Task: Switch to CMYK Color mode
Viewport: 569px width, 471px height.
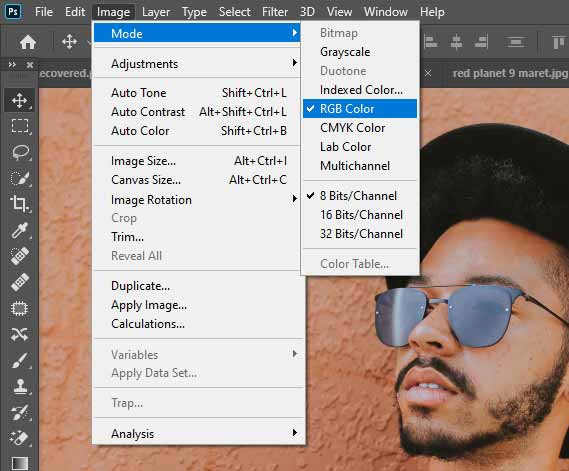Action: point(360,128)
